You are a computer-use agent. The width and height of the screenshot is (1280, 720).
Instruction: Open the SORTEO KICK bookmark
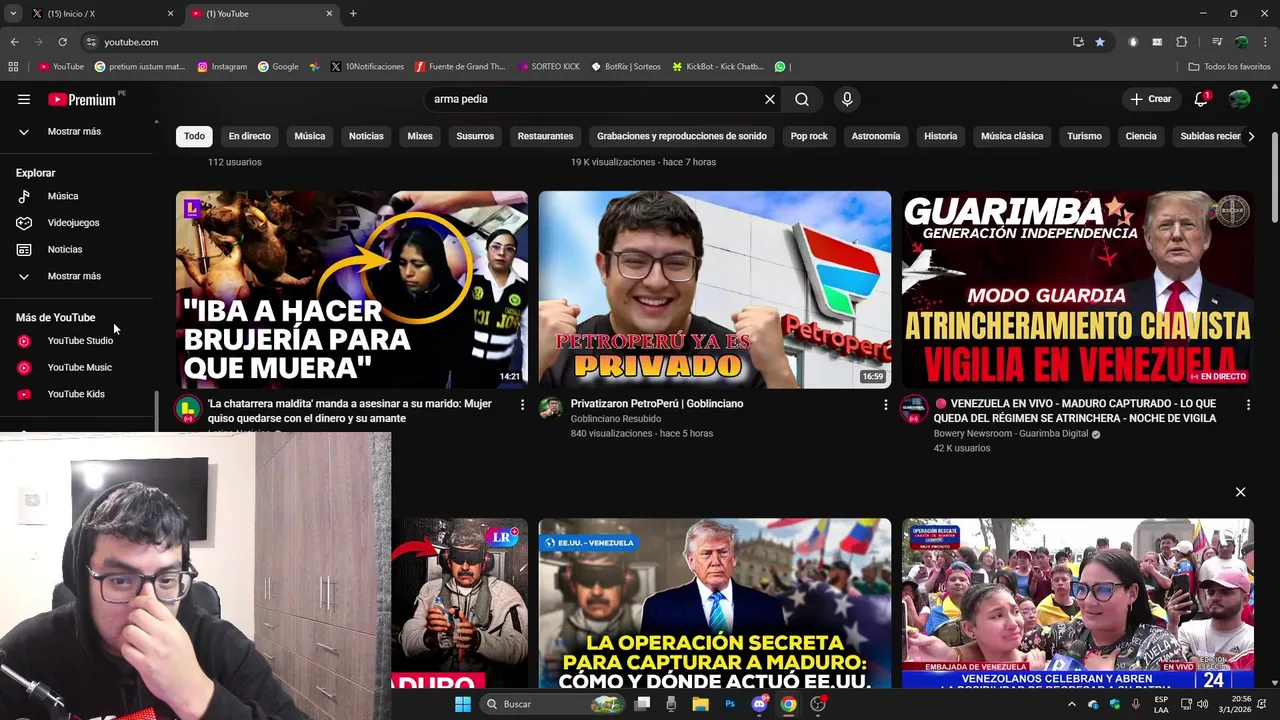549,67
